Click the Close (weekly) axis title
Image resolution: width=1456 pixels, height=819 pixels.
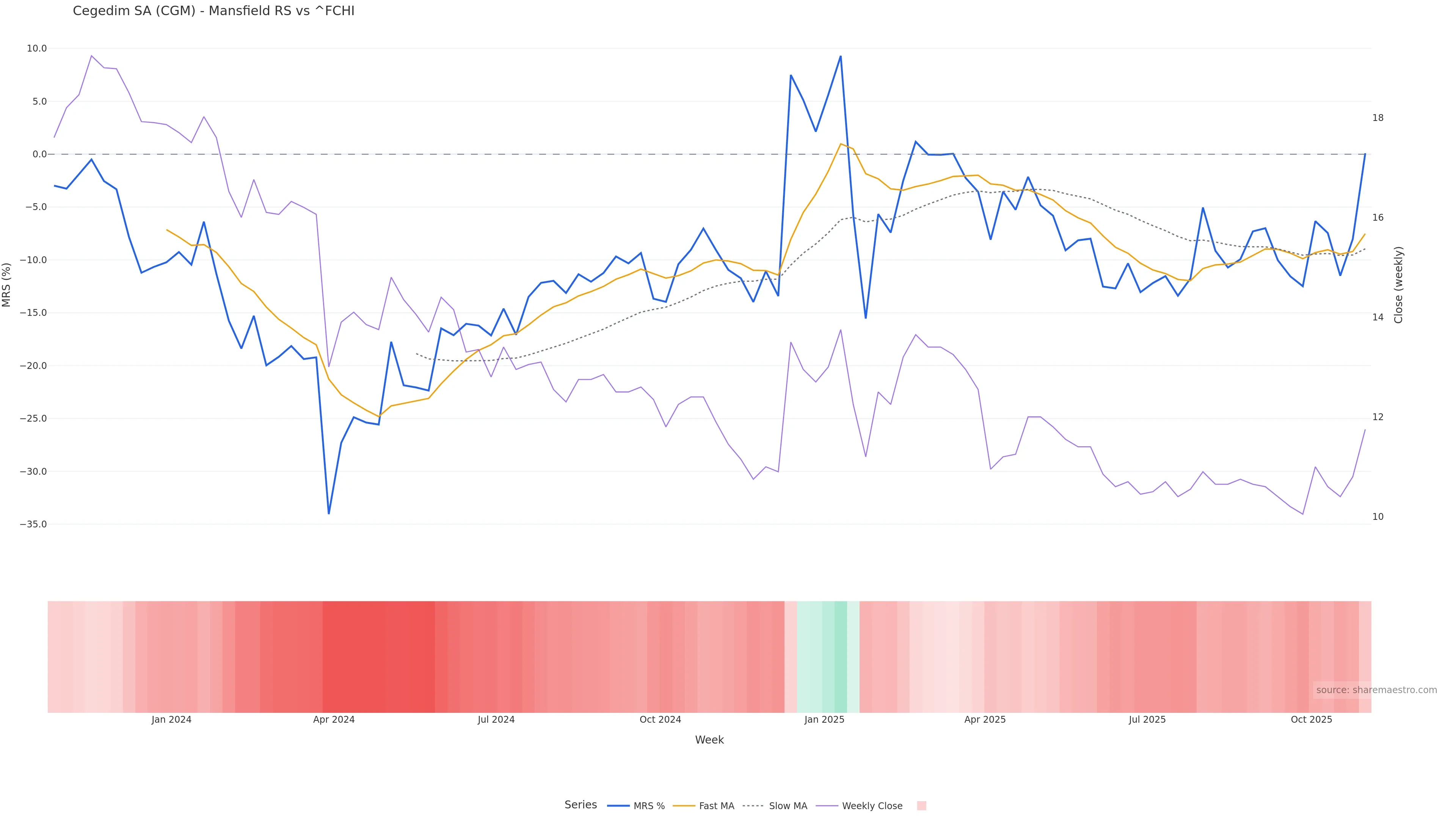click(1398, 285)
